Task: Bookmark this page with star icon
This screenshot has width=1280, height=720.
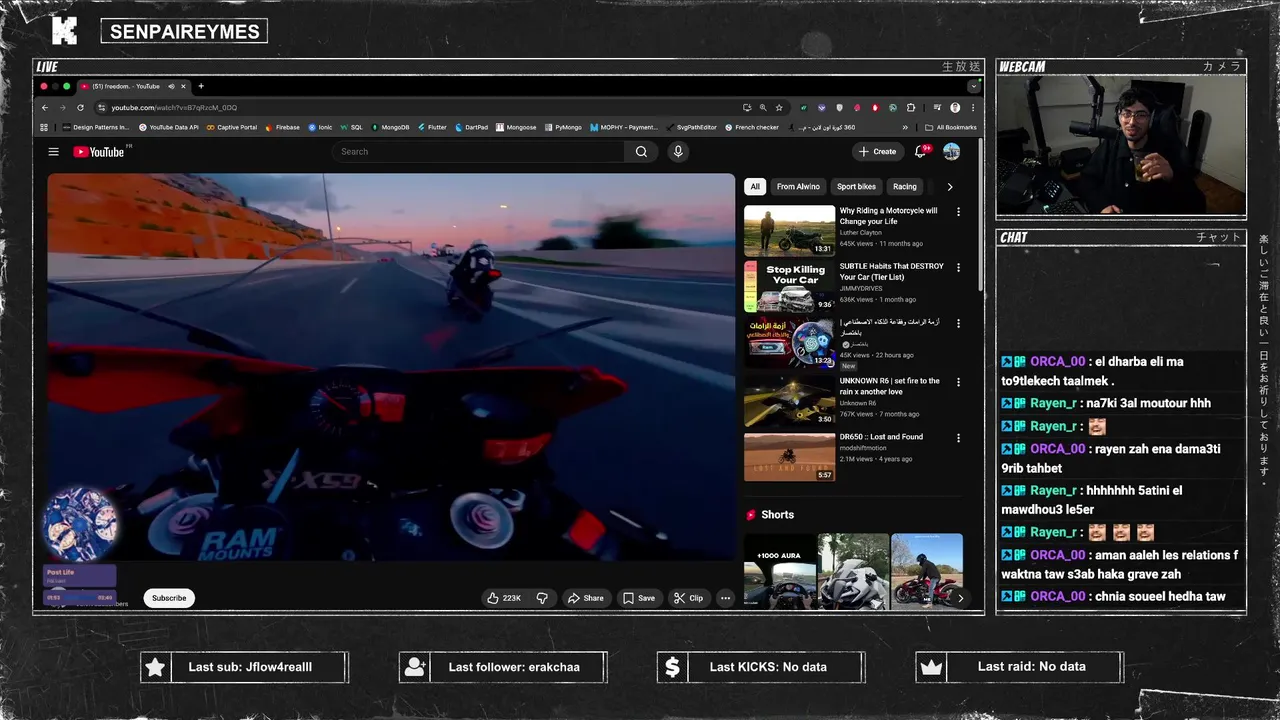Action: (x=778, y=108)
